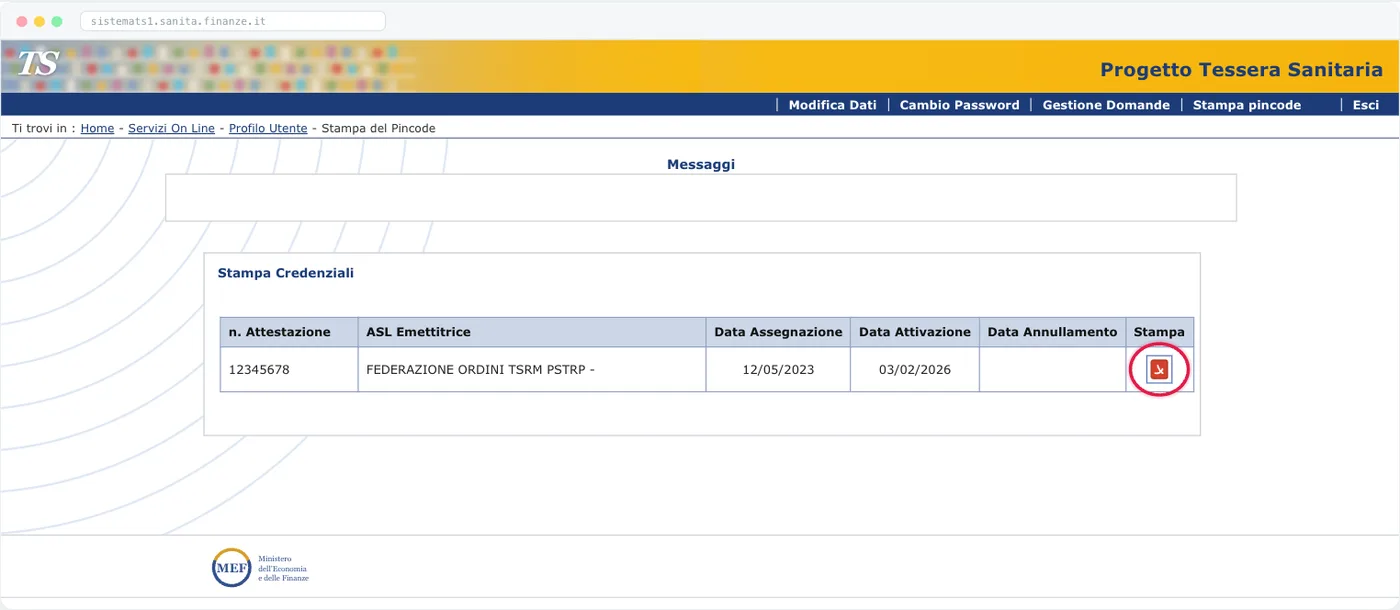The image size is (1400, 610).
Task: Click Stampa del Pincode breadcrumb text
Action: click(378, 129)
